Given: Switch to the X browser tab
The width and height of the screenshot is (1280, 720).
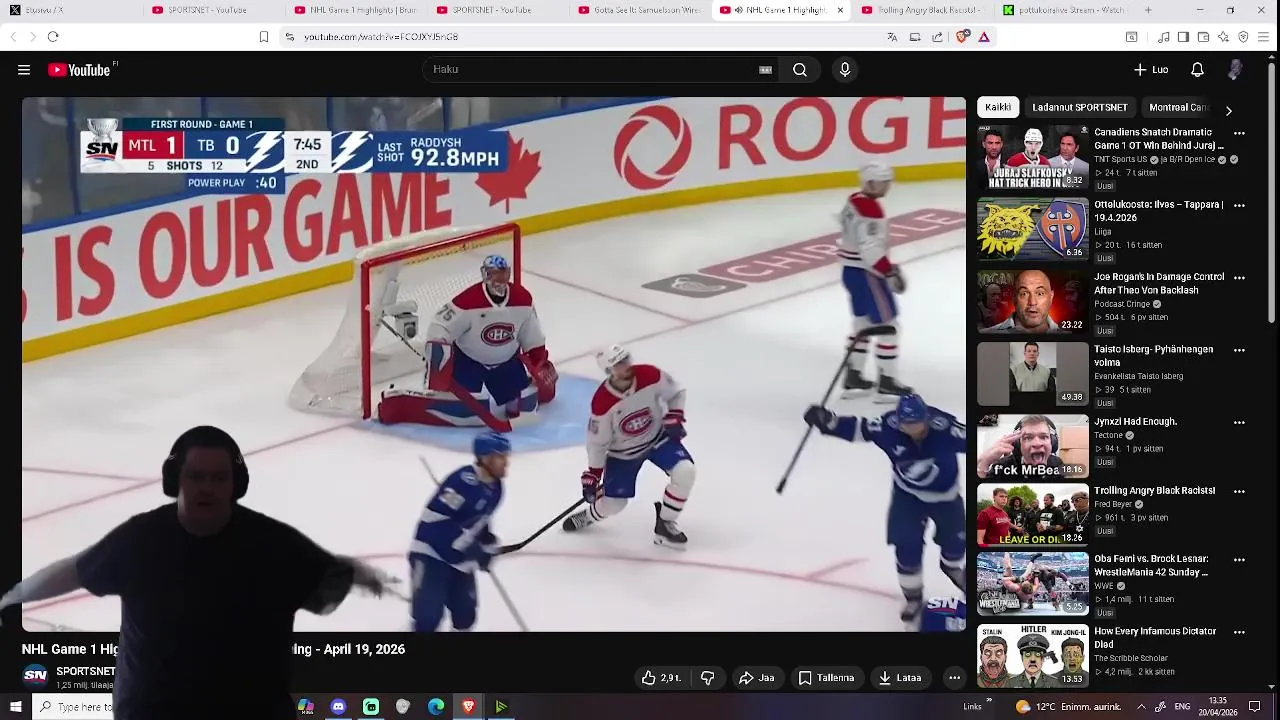Looking at the screenshot, I should pos(70,10).
